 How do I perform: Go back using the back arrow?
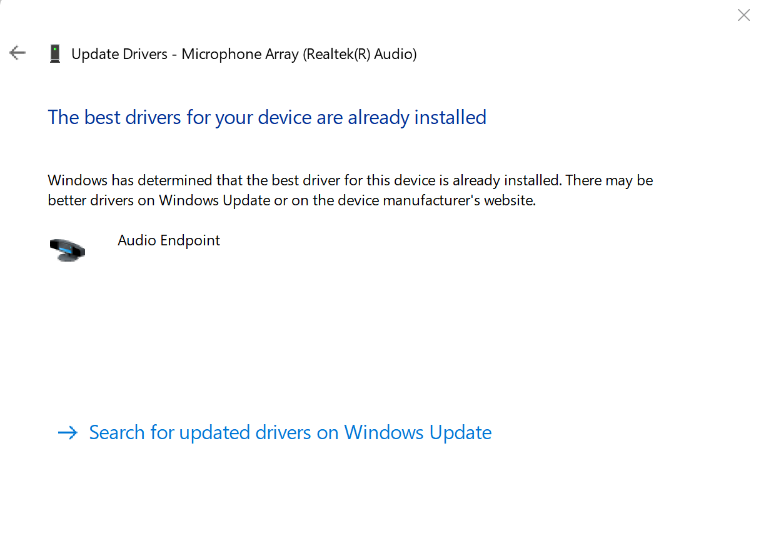click(x=17, y=53)
